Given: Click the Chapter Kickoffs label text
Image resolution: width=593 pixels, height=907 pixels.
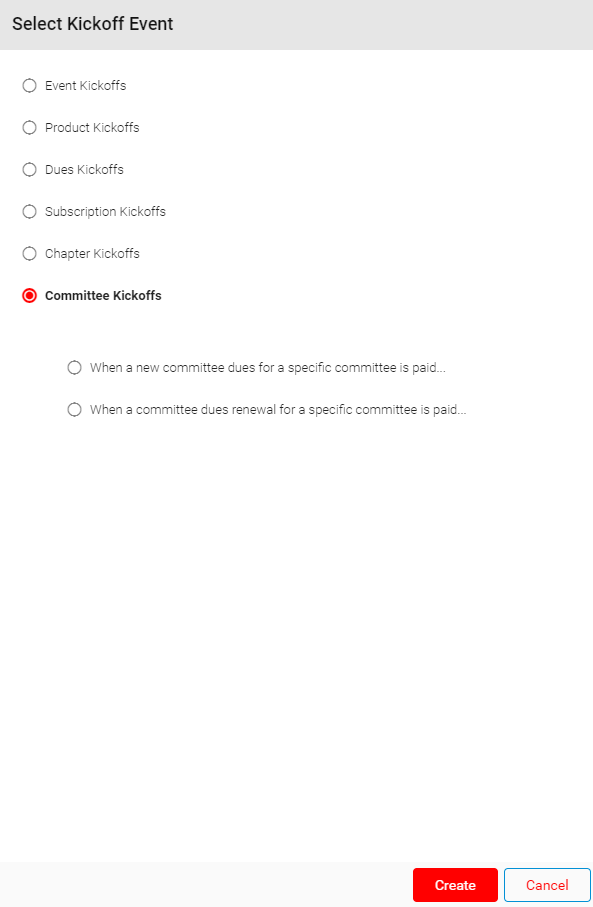Looking at the screenshot, I should 92,254.
